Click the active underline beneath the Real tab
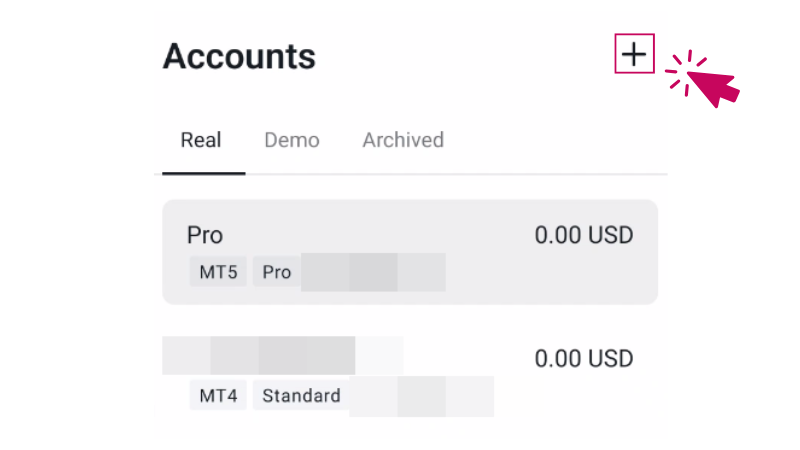This screenshot has width=800, height=450. tap(204, 173)
